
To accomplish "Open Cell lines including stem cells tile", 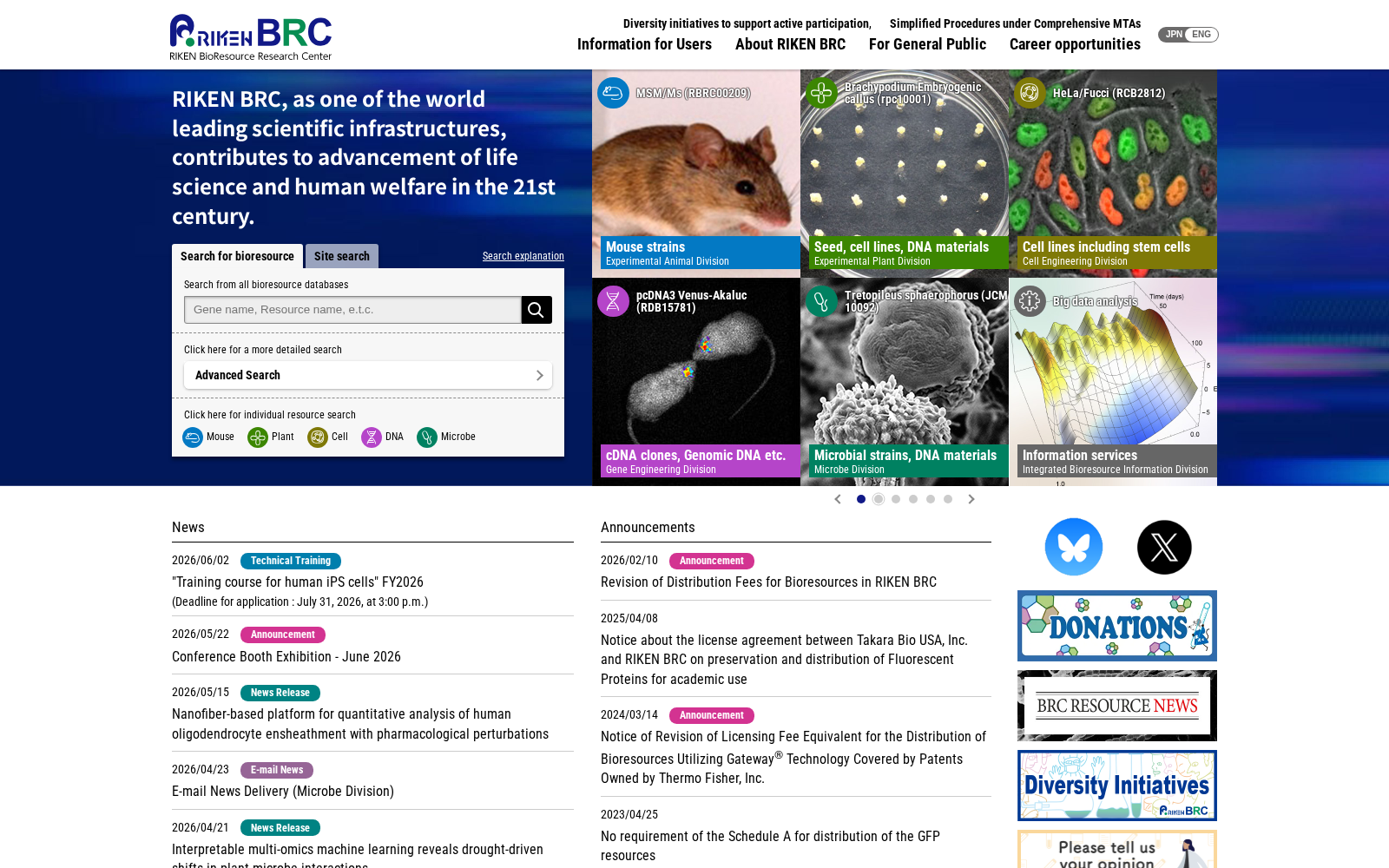I will 1113,174.
